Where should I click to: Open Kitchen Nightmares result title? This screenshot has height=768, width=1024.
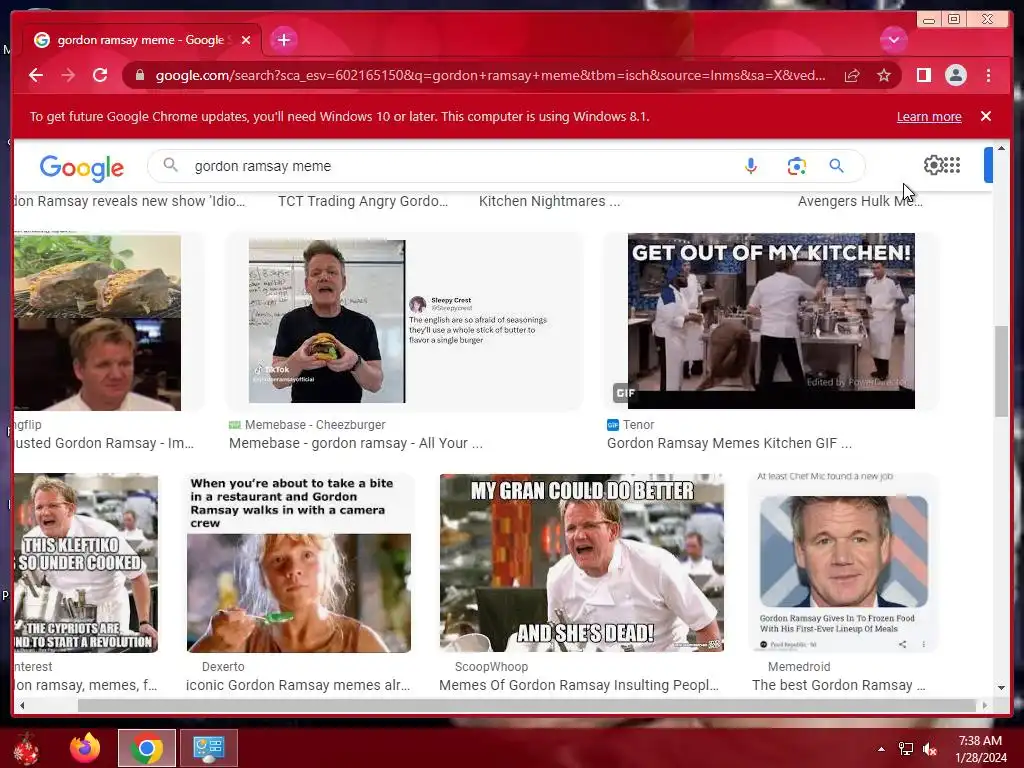coord(549,201)
